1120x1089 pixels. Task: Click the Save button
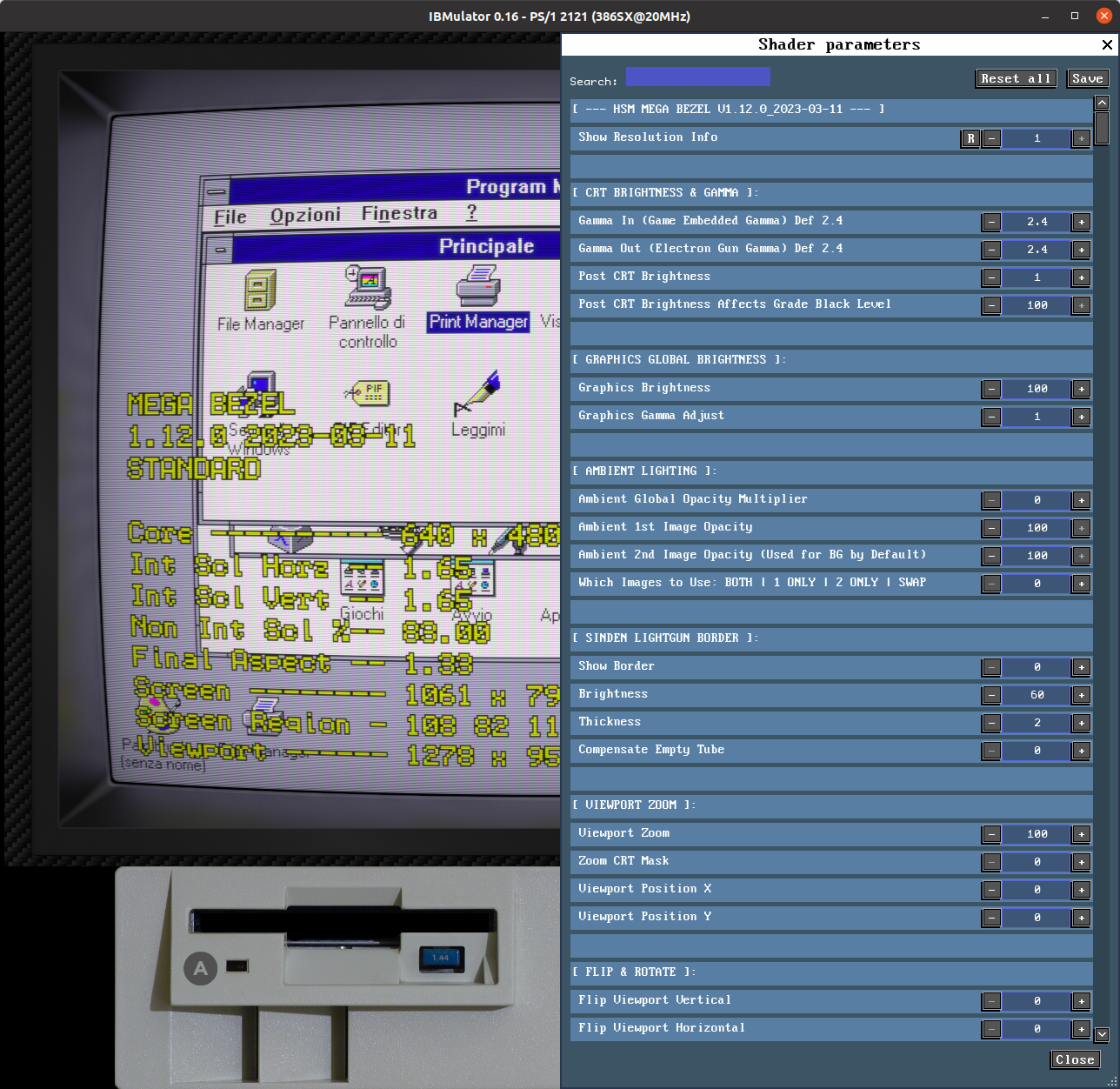click(x=1087, y=78)
